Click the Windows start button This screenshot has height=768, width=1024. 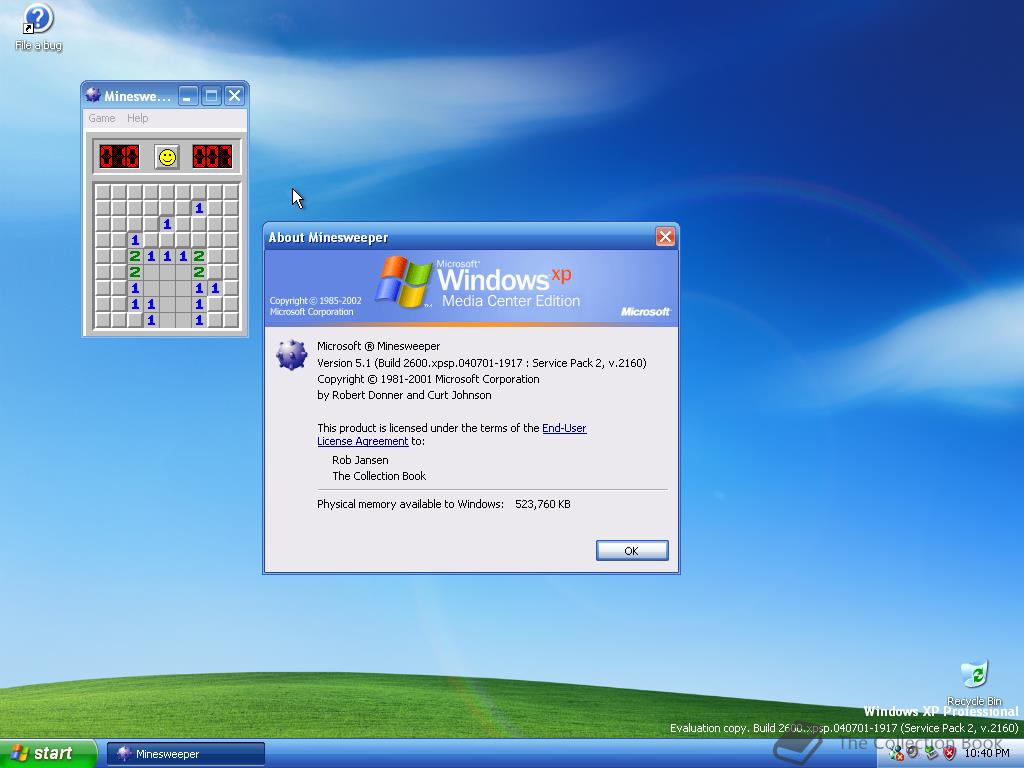47,753
